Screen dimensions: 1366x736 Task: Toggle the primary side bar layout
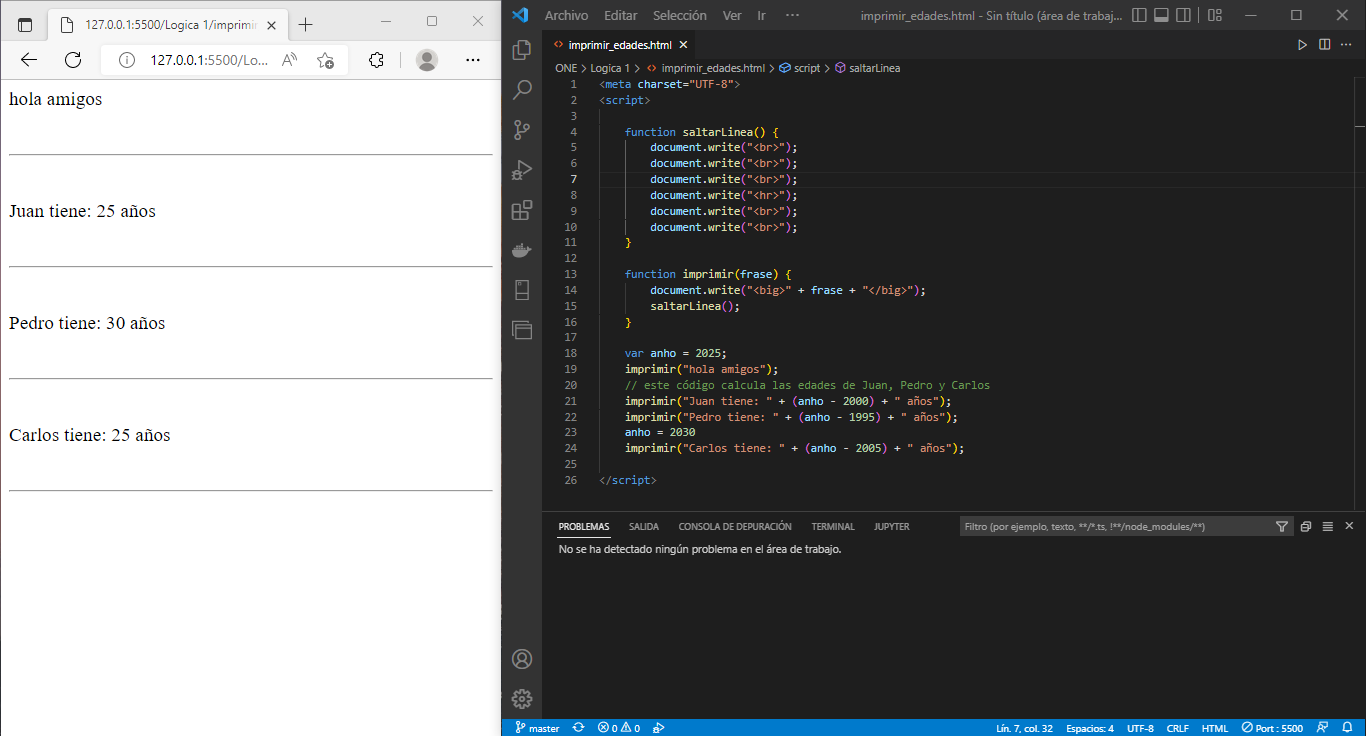click(x=1141, y=15)
